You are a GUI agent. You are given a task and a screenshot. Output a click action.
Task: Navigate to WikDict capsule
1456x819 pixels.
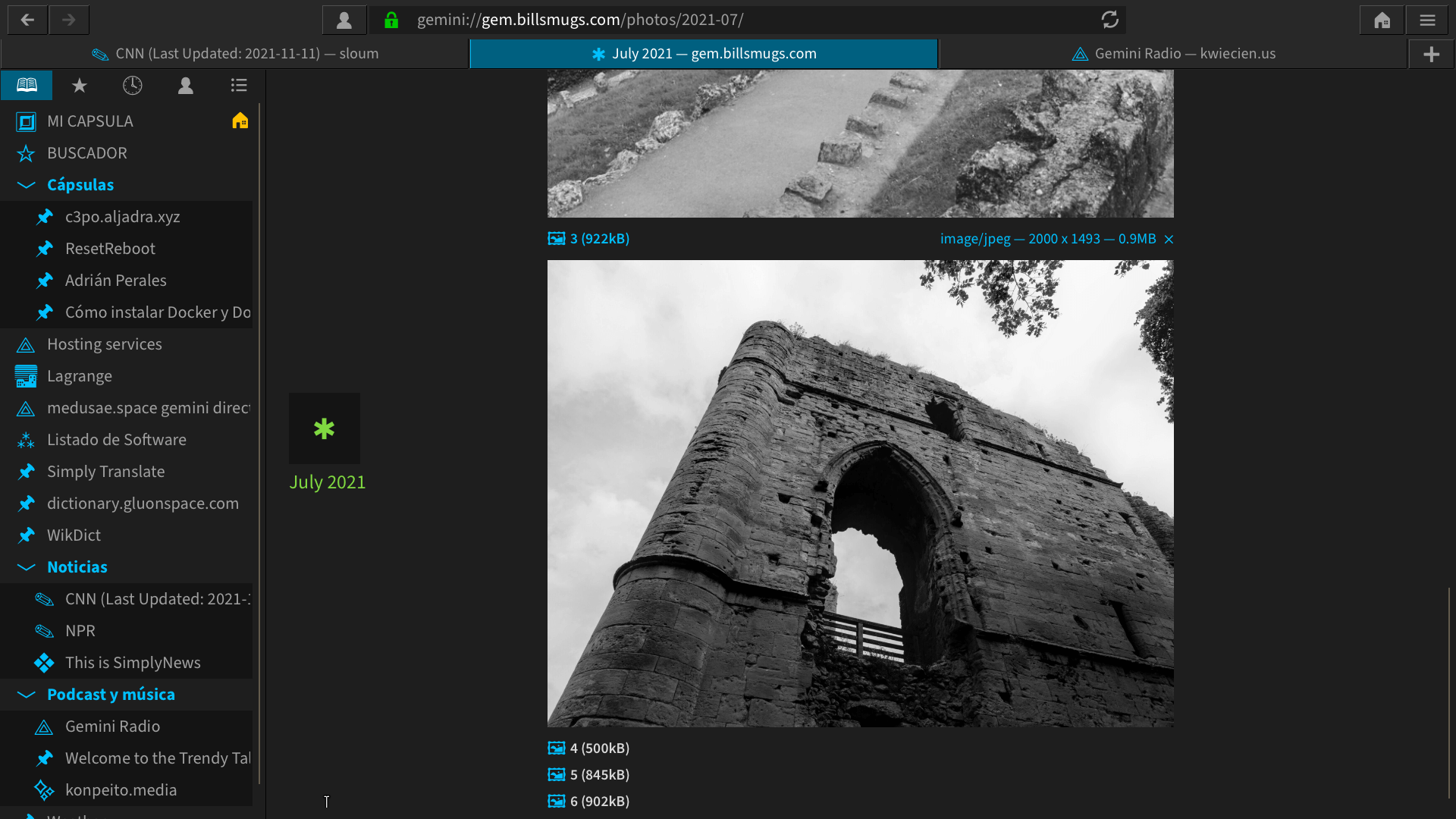click(74, 534)
